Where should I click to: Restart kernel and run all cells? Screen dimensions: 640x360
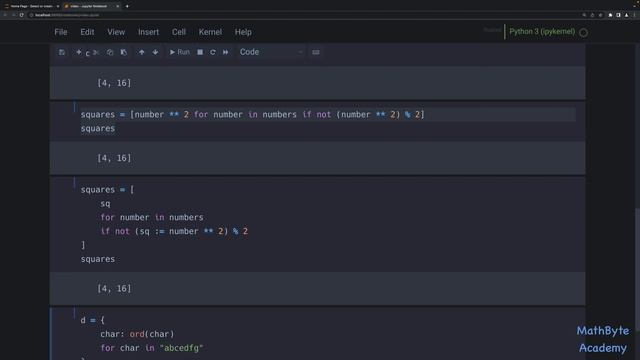click(225, 52)
